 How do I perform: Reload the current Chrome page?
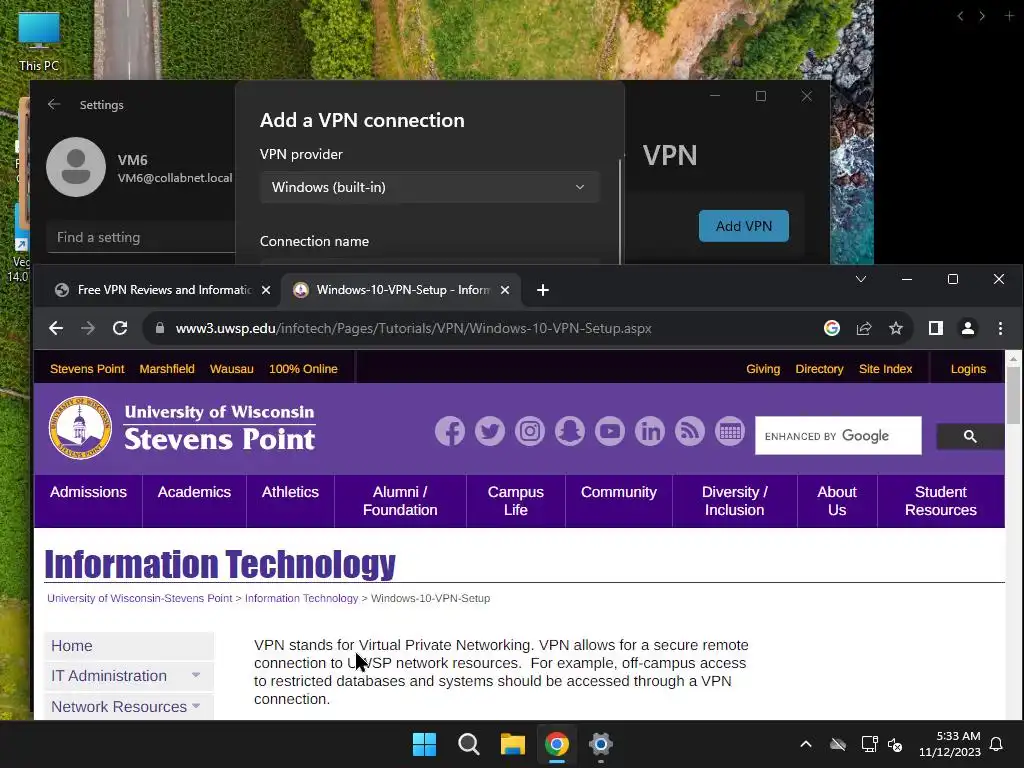click(x=120, y=328)
